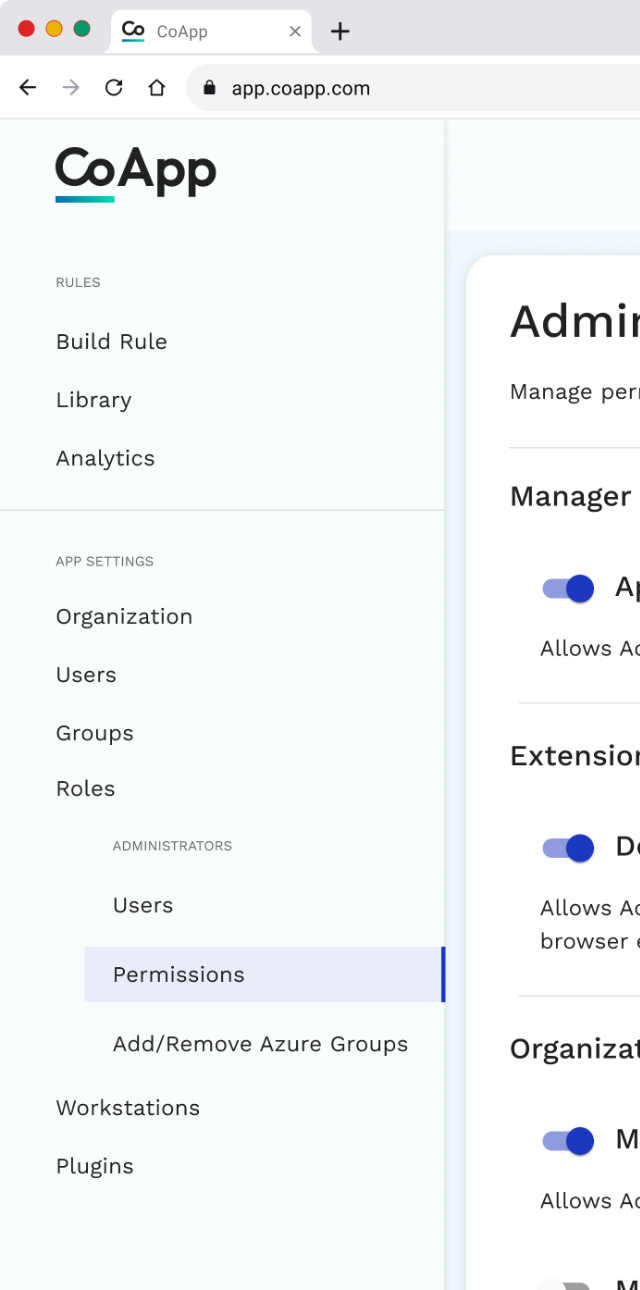The height and width of the screenshot is (1290, 640).
Task: Open Build Rule in the sidebar
Action: [111, 341]
